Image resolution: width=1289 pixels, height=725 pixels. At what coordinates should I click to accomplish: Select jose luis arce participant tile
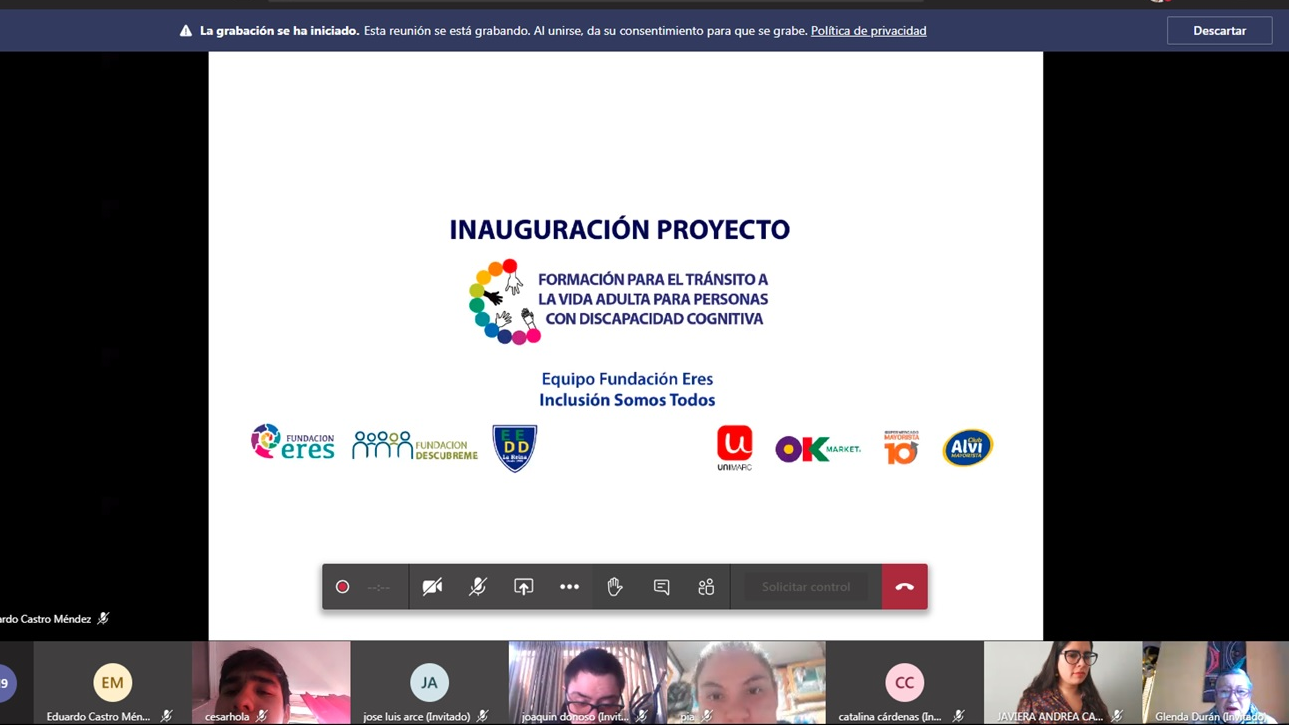(429, 683)
